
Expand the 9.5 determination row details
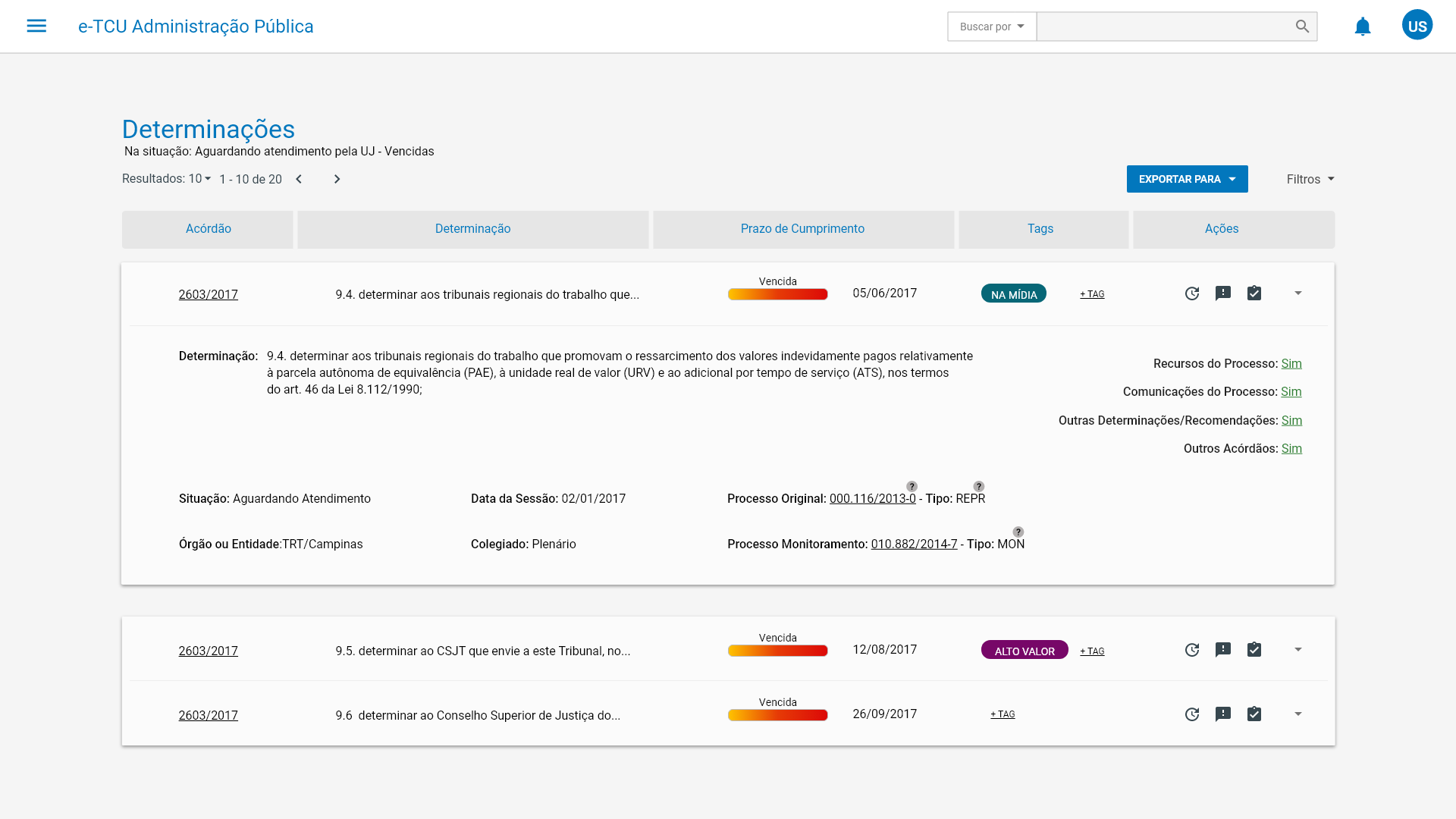click(1298, 650)
